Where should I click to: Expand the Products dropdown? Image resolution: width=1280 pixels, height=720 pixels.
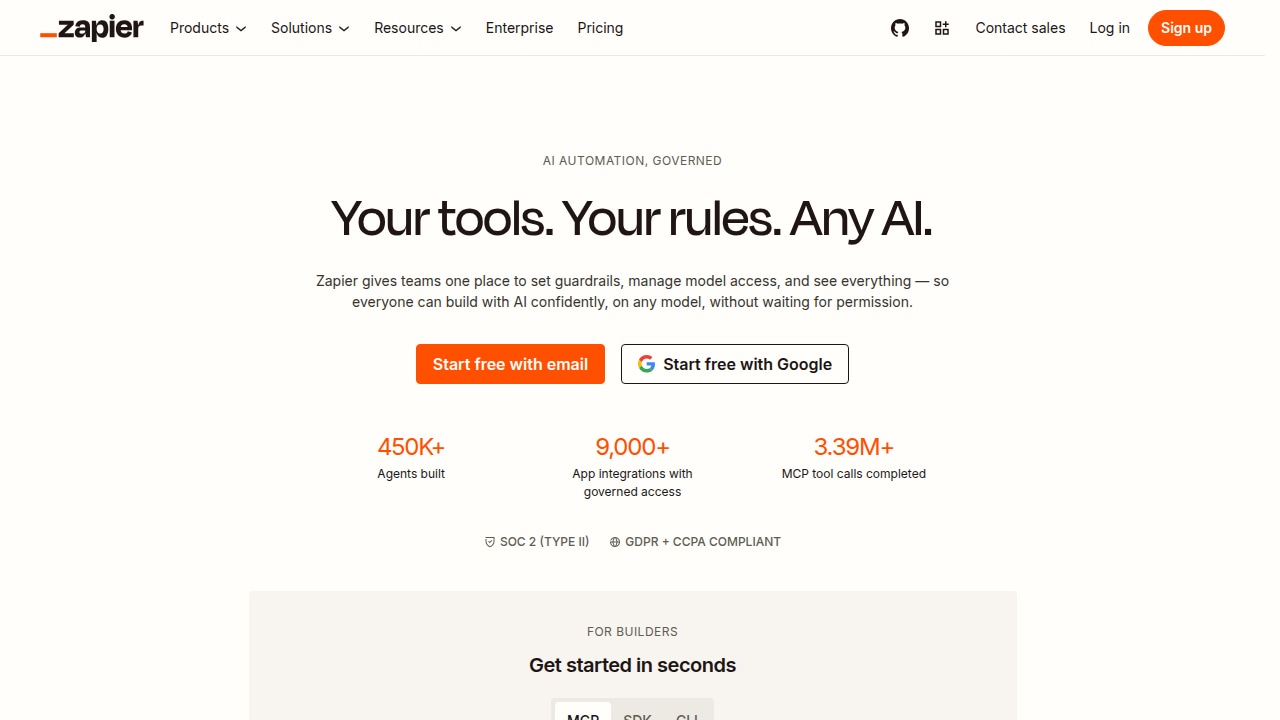(208, 28)
